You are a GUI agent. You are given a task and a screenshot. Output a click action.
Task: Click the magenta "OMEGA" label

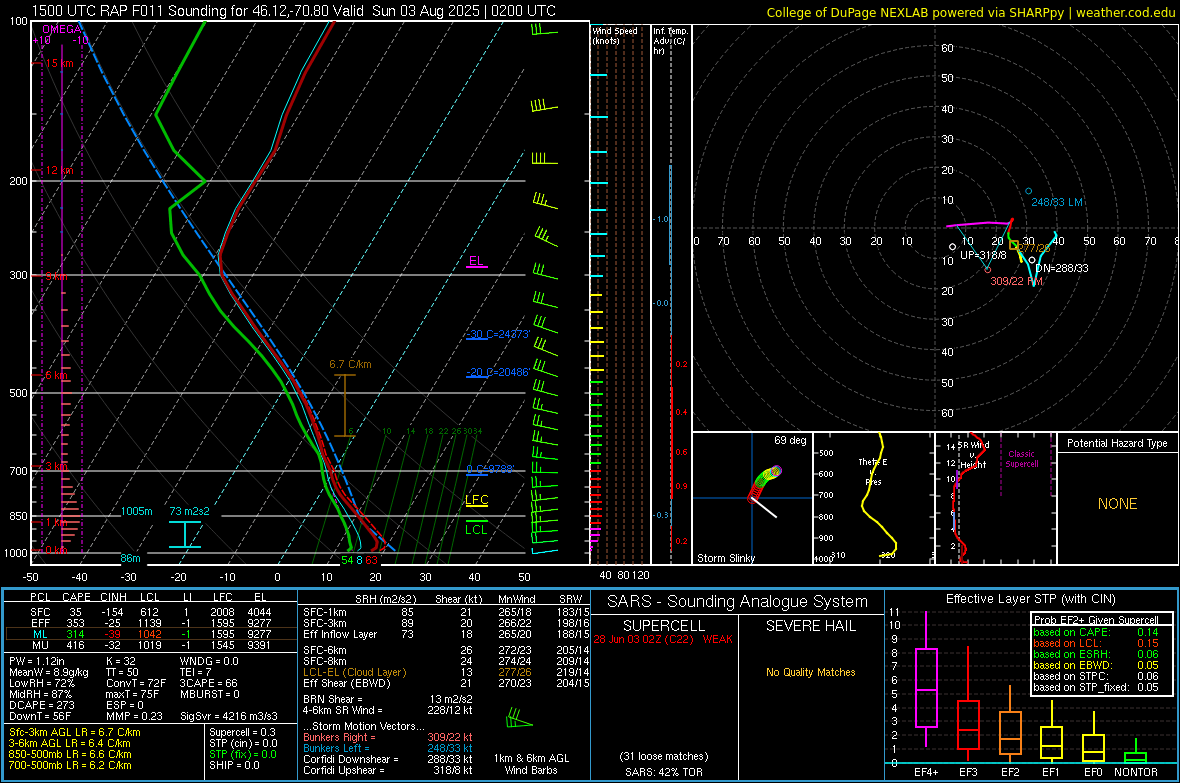pyautogui.click(x=62, y=29)
